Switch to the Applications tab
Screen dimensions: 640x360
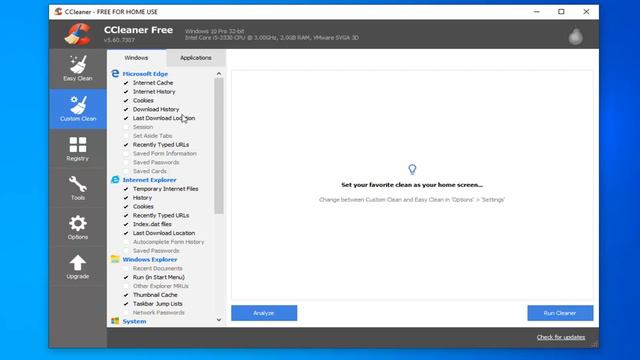(x=196, y=58)
